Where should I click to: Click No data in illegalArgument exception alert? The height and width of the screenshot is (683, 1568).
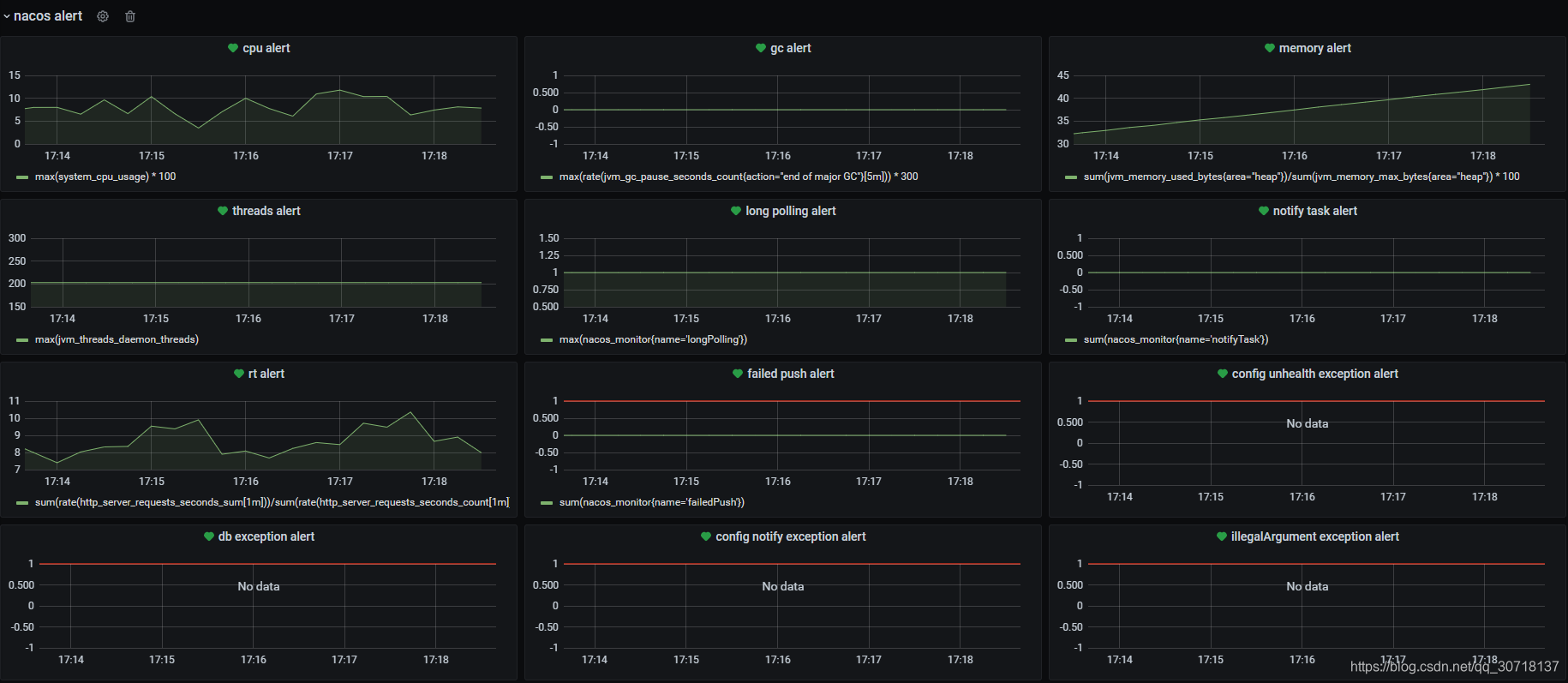[x=1308, y=586]
